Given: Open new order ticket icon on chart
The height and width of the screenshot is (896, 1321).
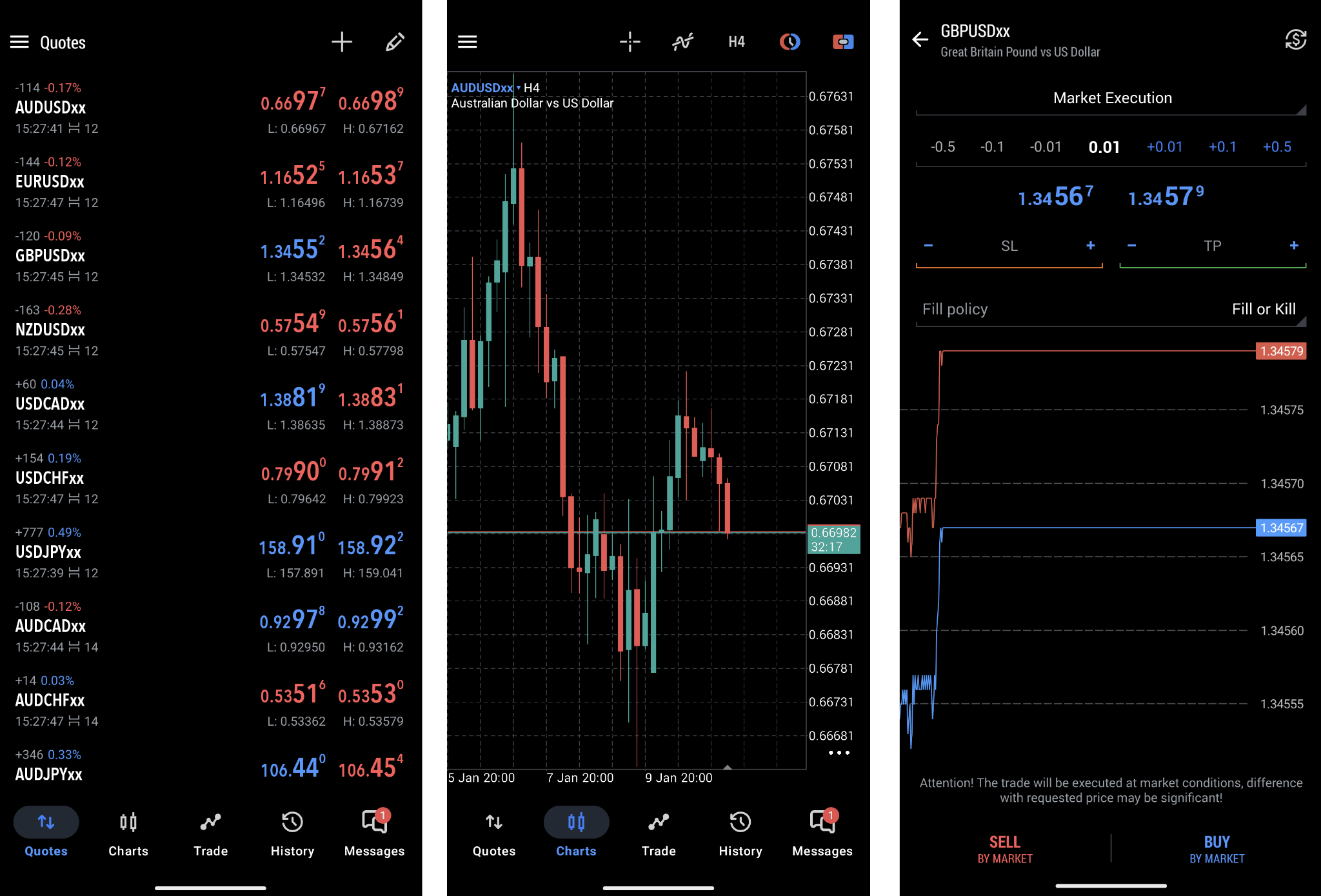Looking at the screenshot, I should coord(843,42).
